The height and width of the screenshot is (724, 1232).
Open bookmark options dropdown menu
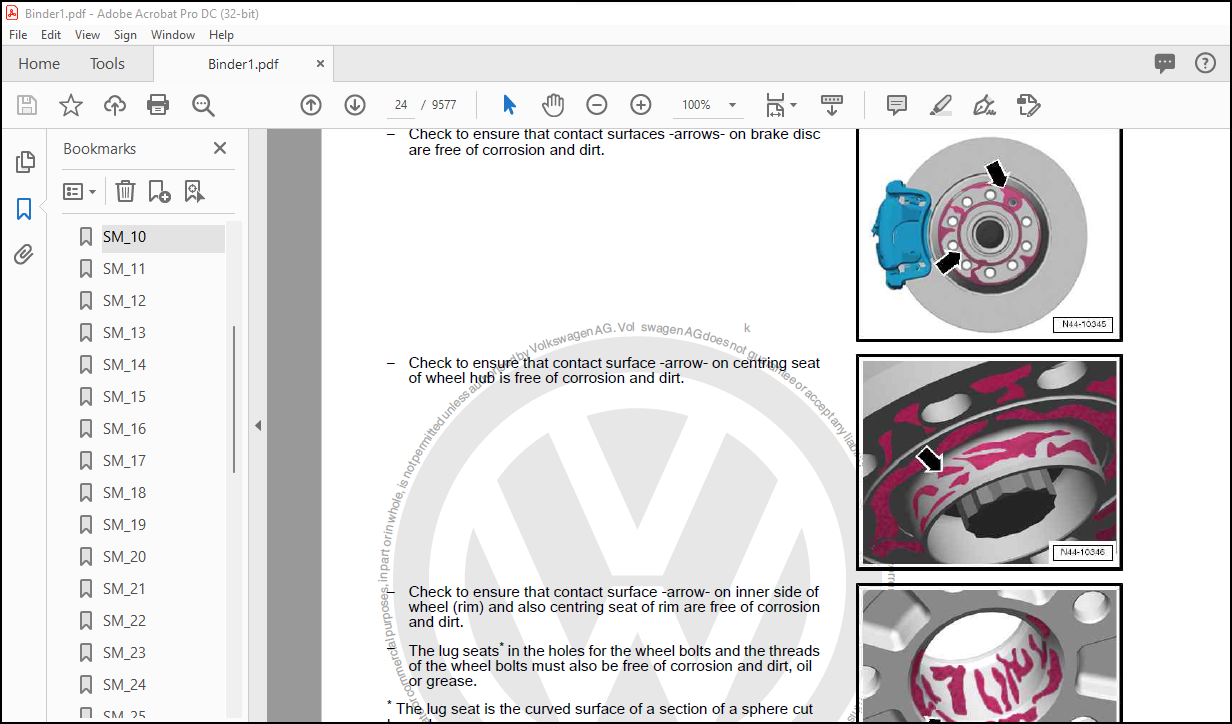click(x=80, y=191)
